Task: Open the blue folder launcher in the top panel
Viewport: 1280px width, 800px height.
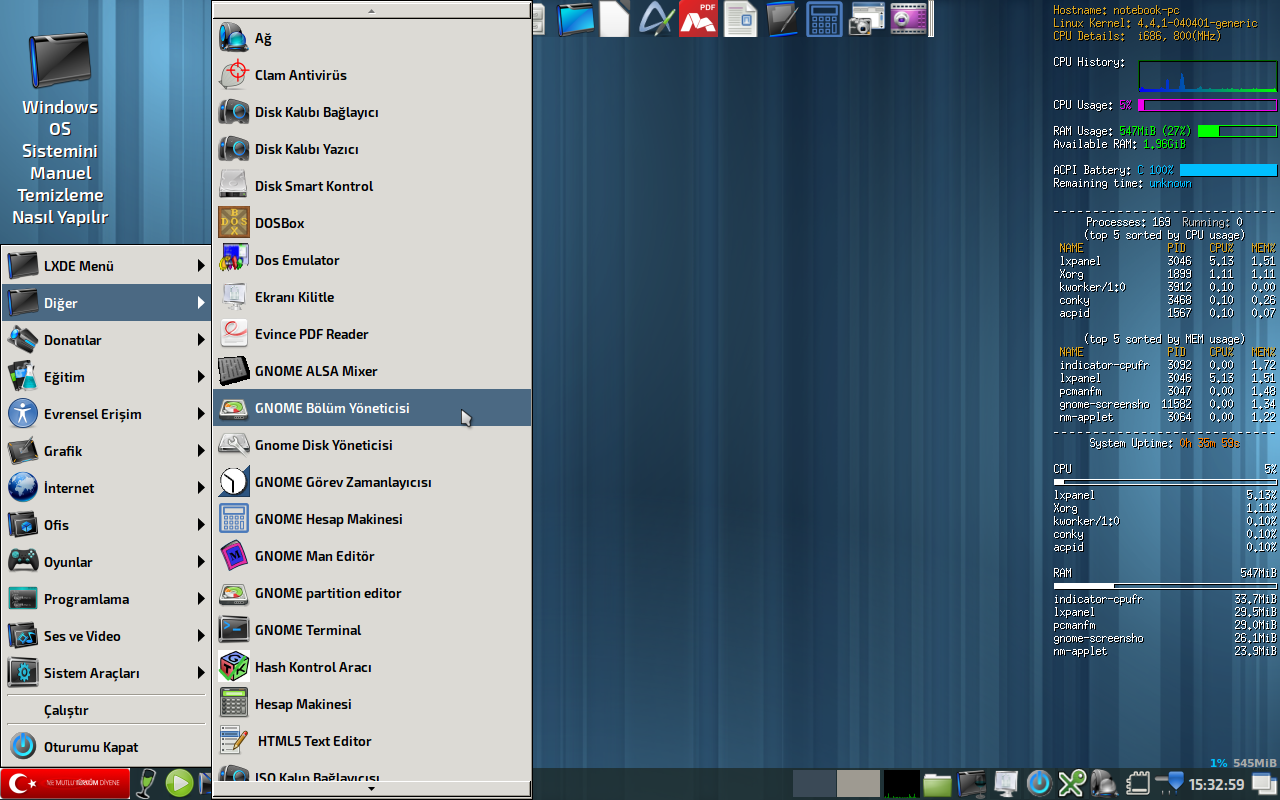Action: pyautogui.click(x=576, y=19)
